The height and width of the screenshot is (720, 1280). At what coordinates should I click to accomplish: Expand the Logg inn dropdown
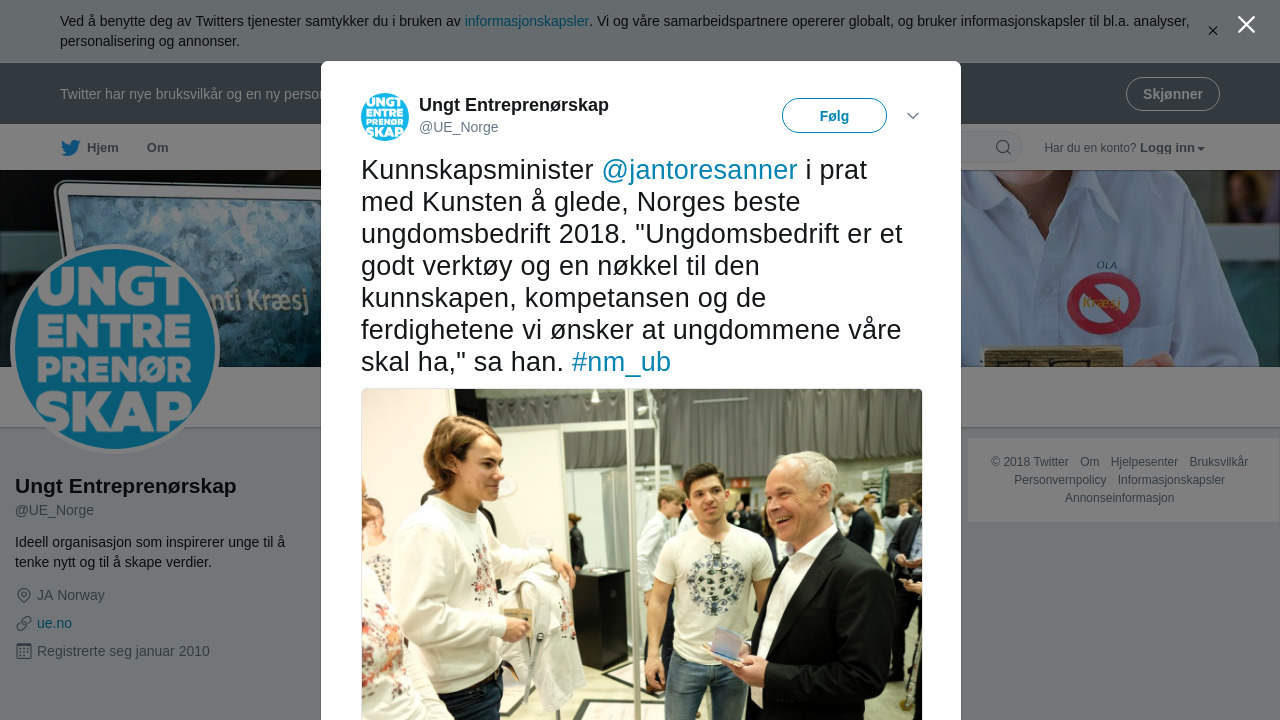1172,148
